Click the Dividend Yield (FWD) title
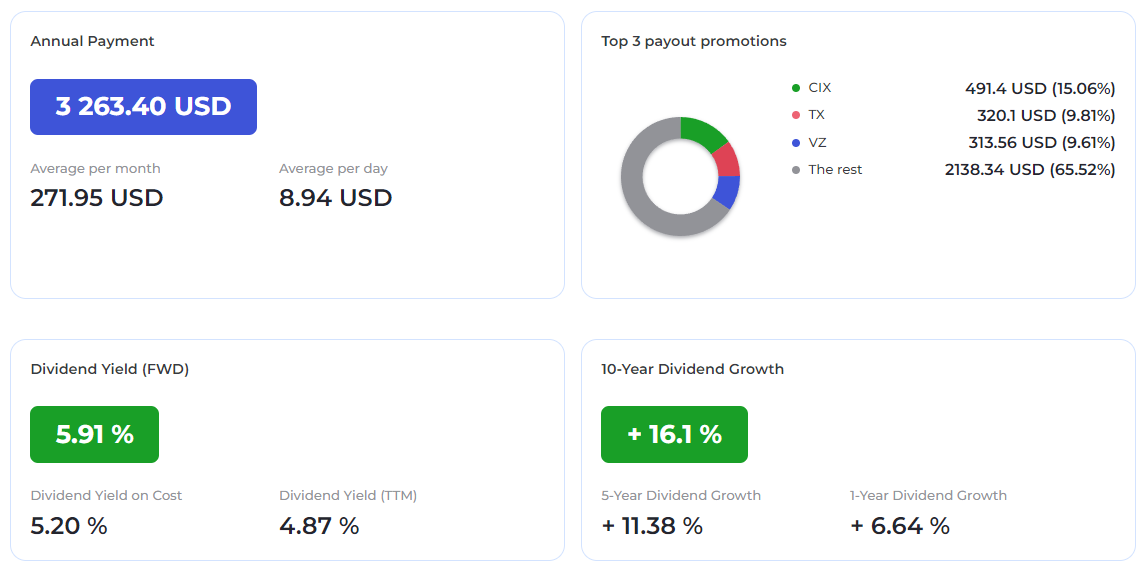The width and height of the screenshot is (1145, 572). 110,369
